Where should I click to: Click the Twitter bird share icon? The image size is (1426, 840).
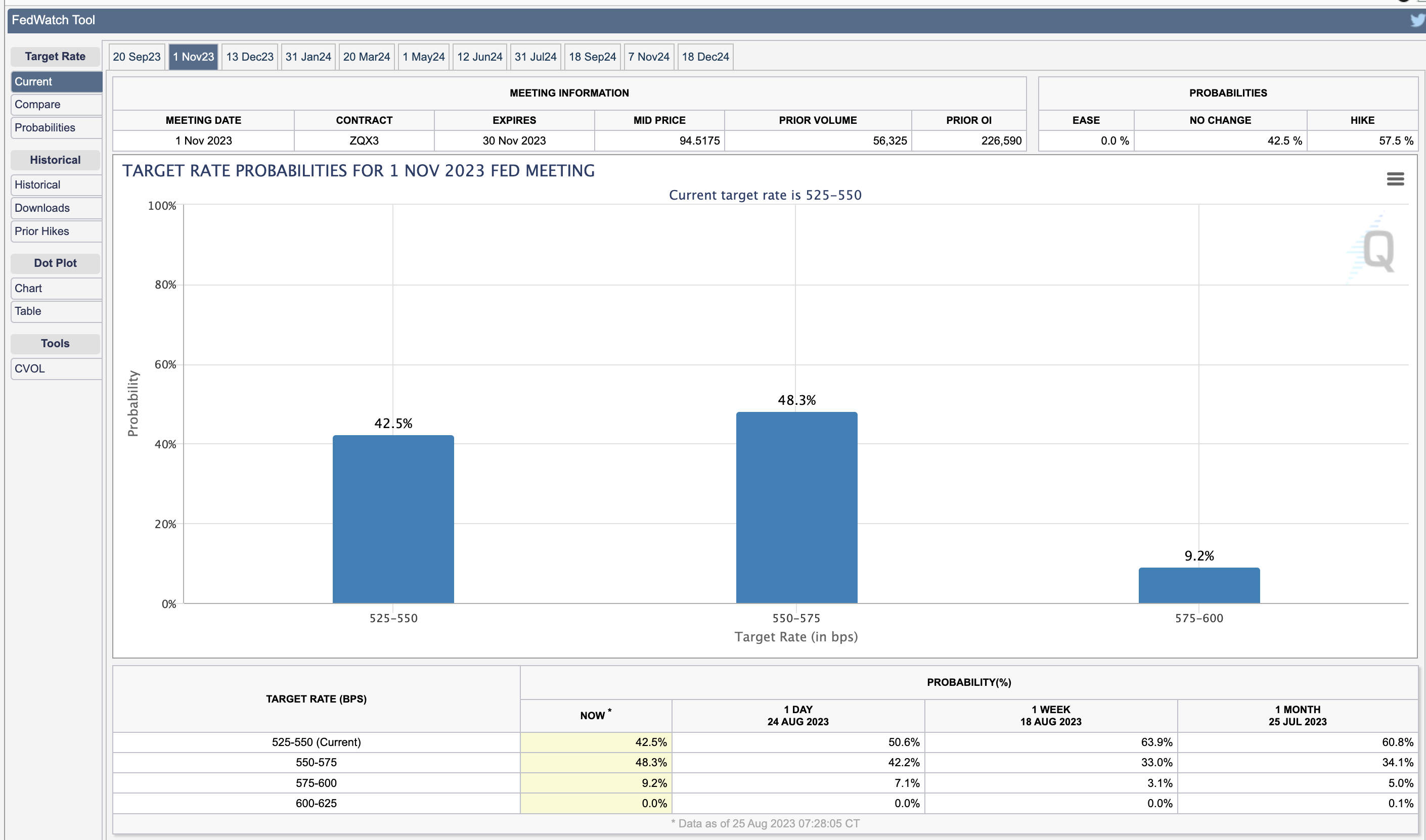(x=1417, y=20)
